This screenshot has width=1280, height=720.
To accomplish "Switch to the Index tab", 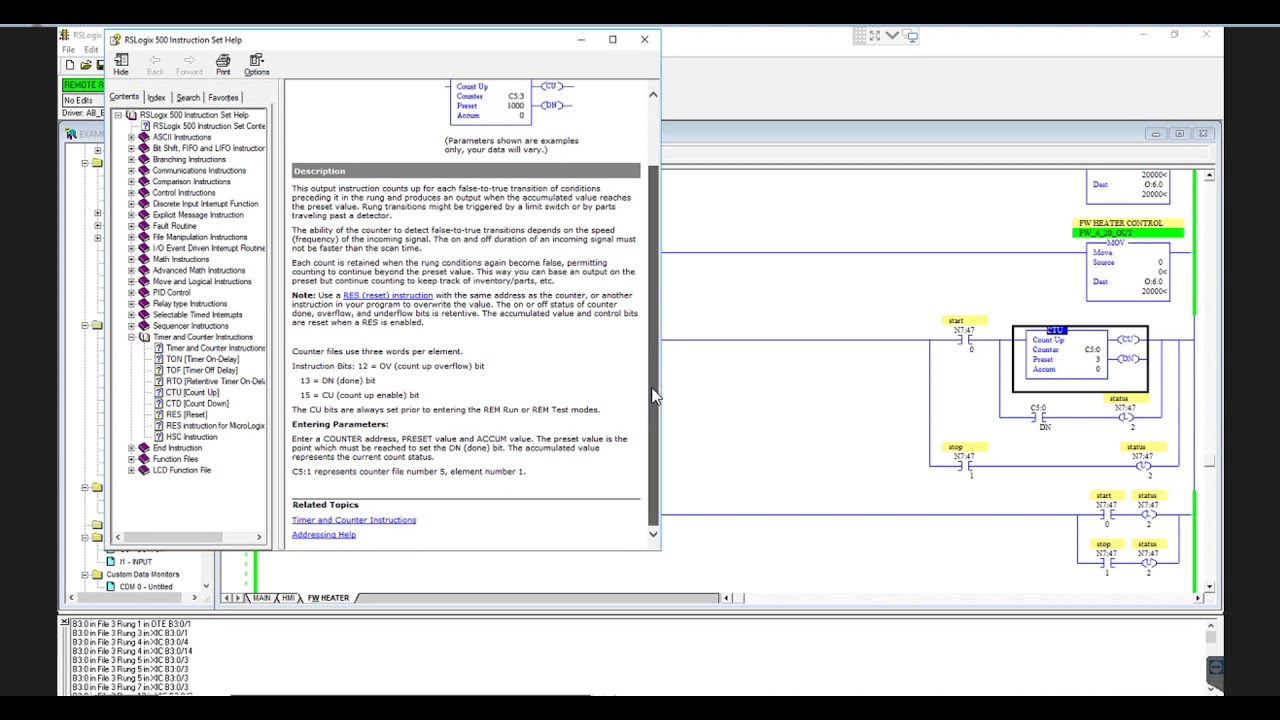I will (156, 98).
